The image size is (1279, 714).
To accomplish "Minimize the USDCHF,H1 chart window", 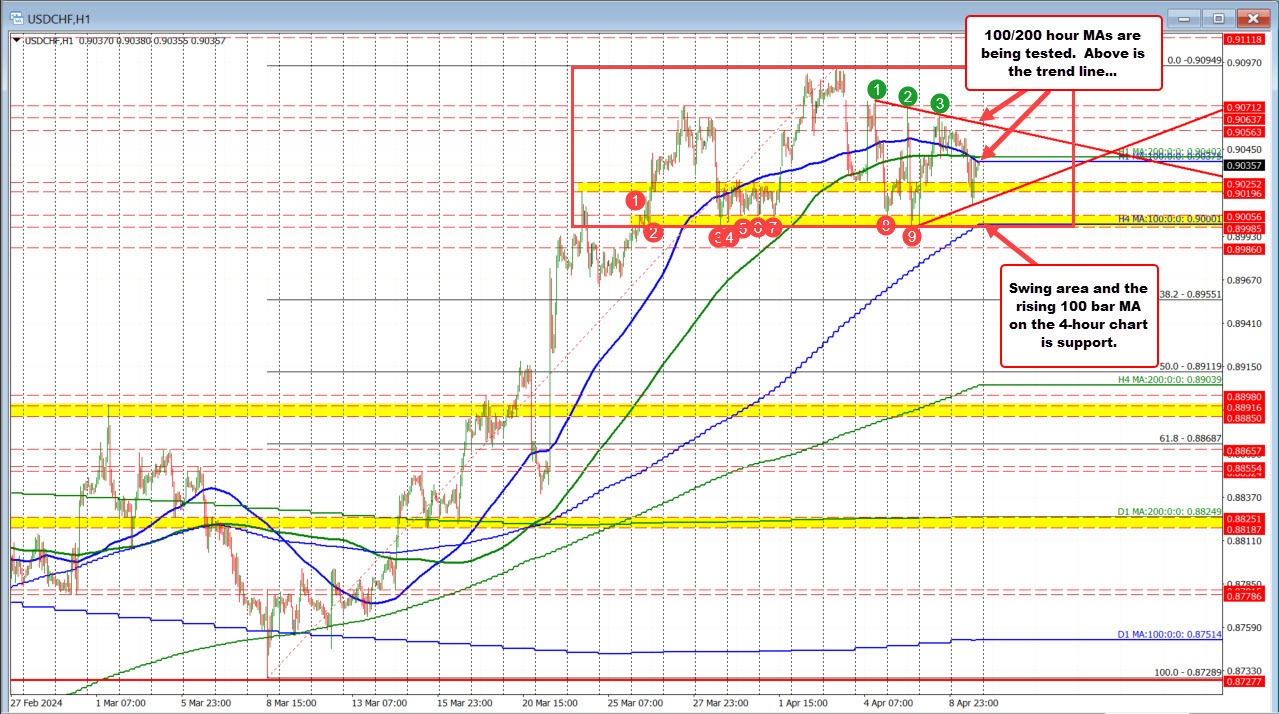I will (1184, 18).
